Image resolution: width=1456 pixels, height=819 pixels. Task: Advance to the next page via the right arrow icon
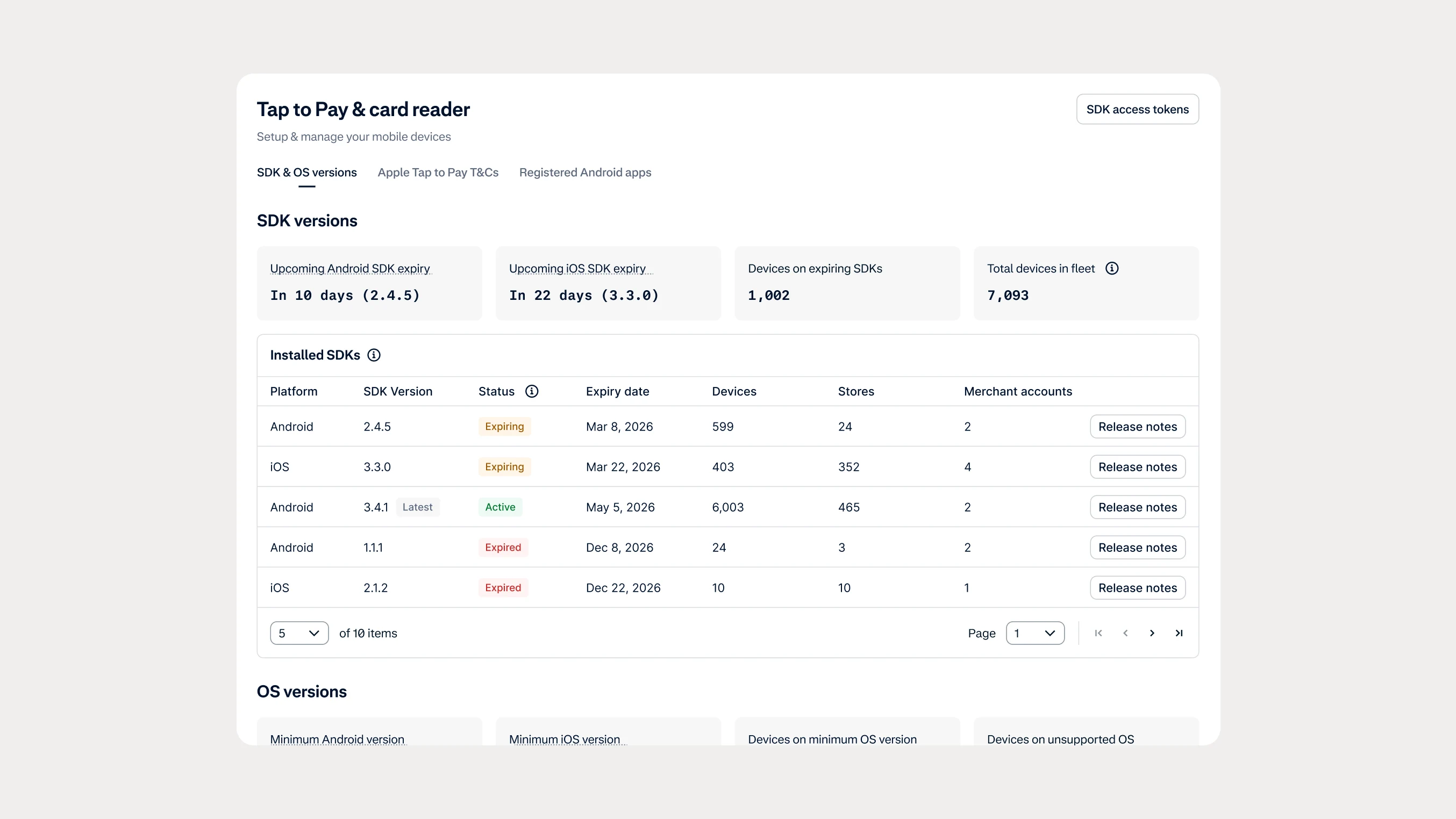[x=1152, y=633]
